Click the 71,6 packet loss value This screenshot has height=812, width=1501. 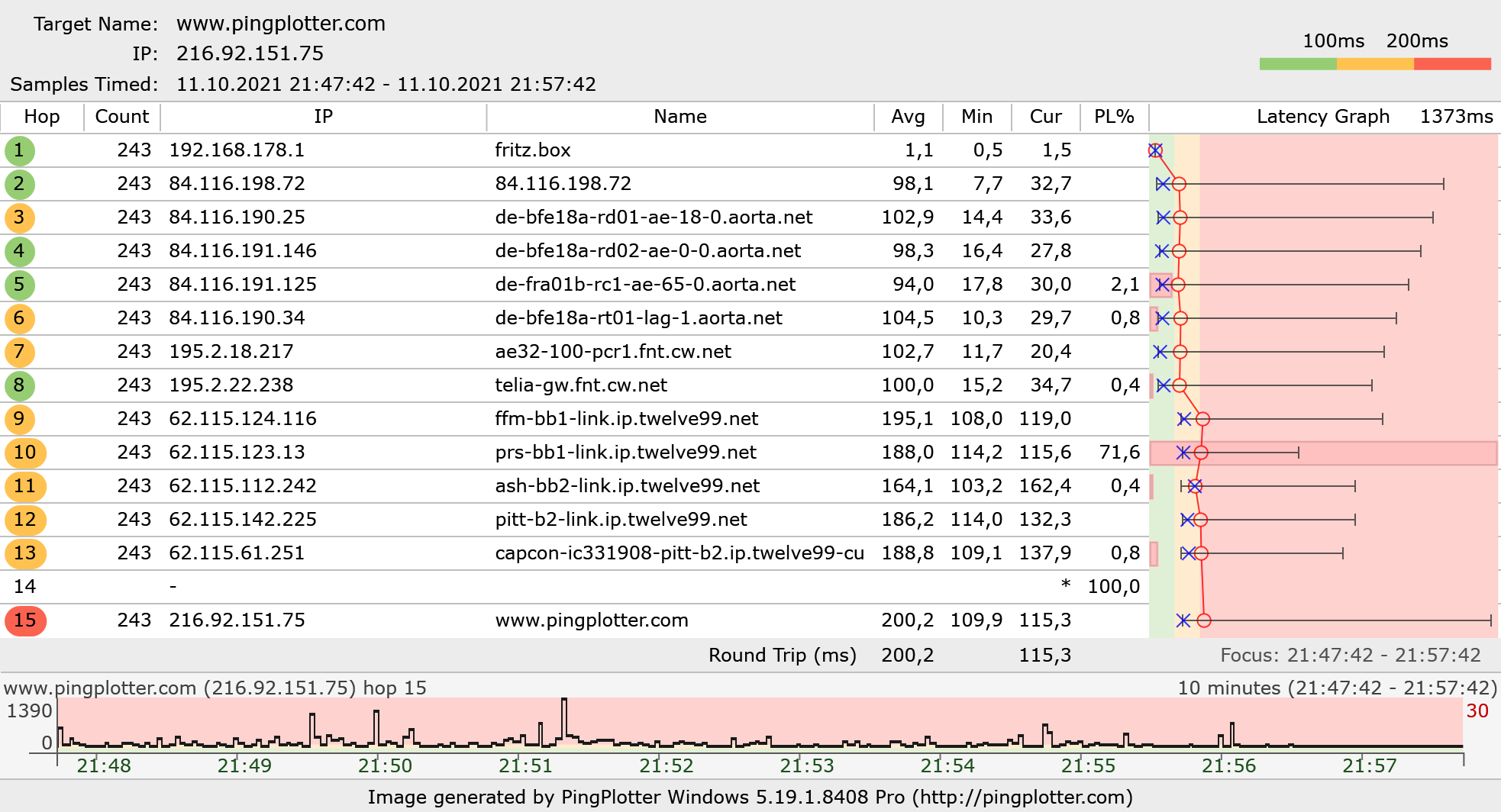point(1119,453)
